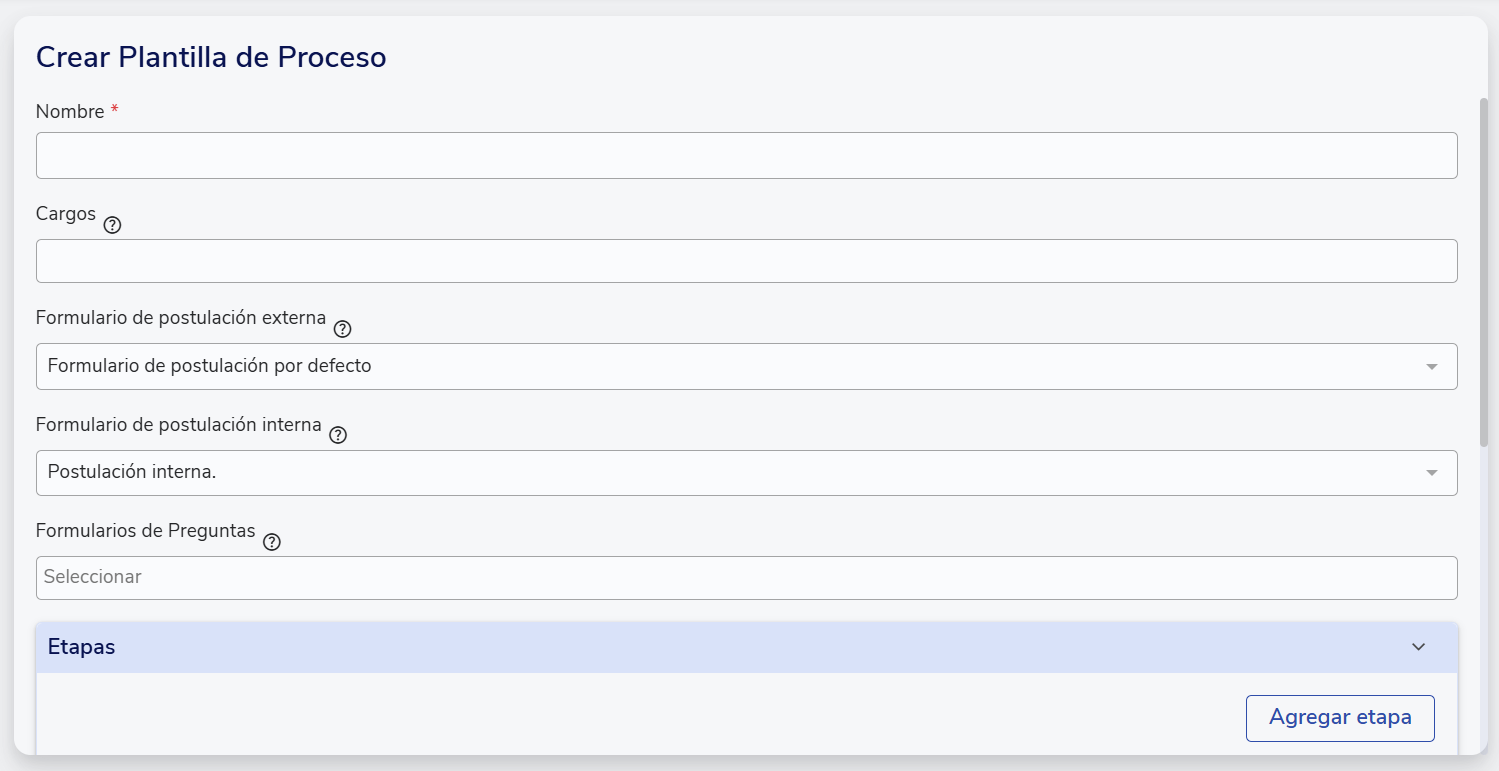Select the 'Formulario de postulación por defecto' text

pyautogui.click(x=210, y=366)
